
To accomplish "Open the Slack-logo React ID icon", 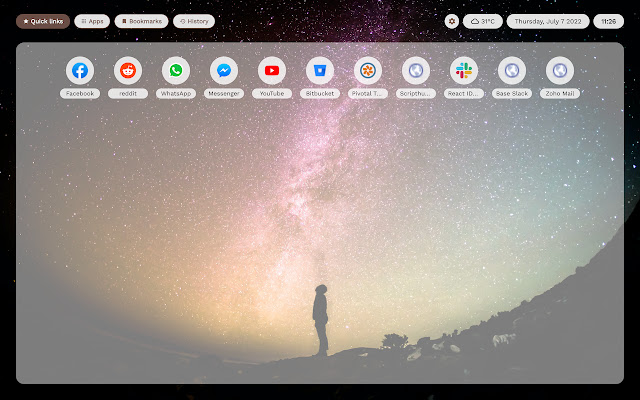I will 464,71.
